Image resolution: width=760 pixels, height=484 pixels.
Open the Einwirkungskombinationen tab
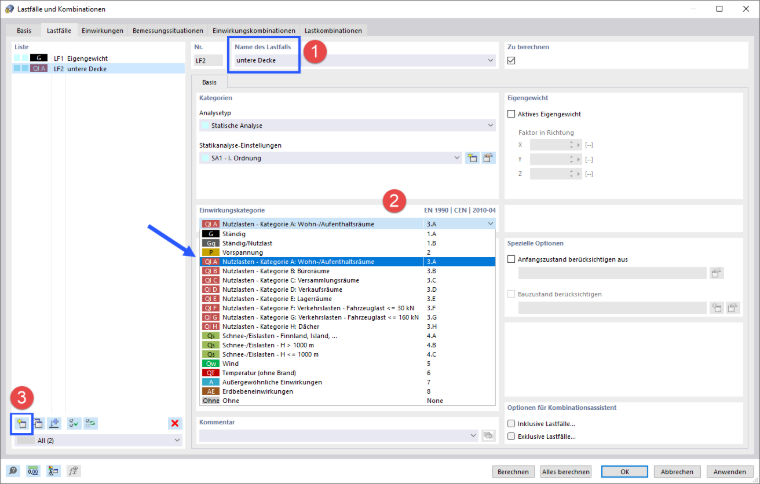[x=253, y=31]
